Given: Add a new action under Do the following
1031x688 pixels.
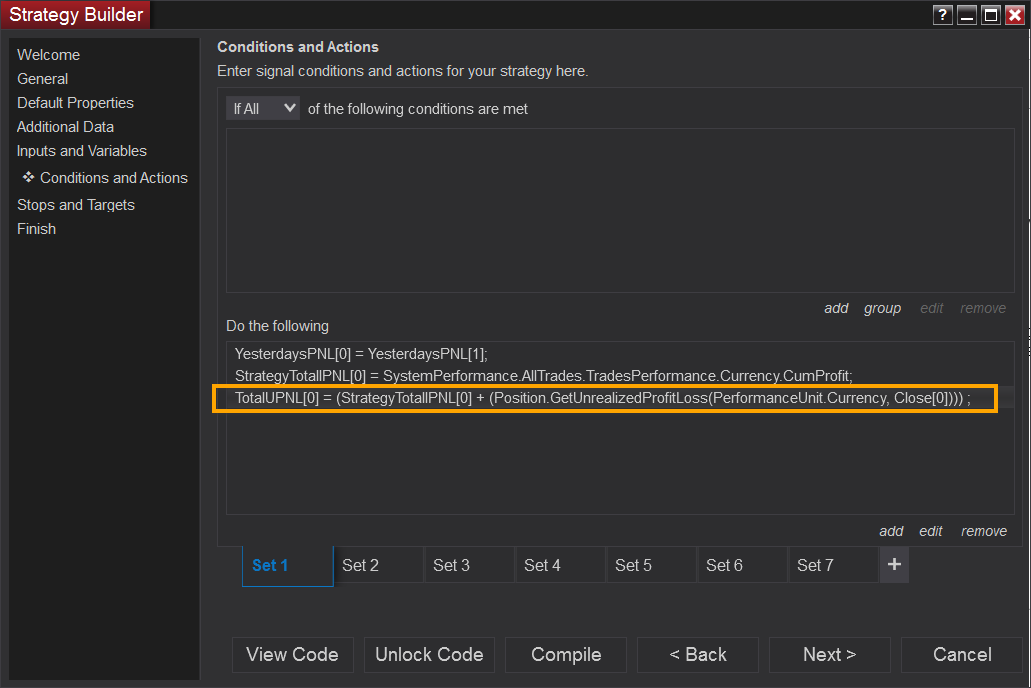Looking at the screenshot, I should click(891, 531).
